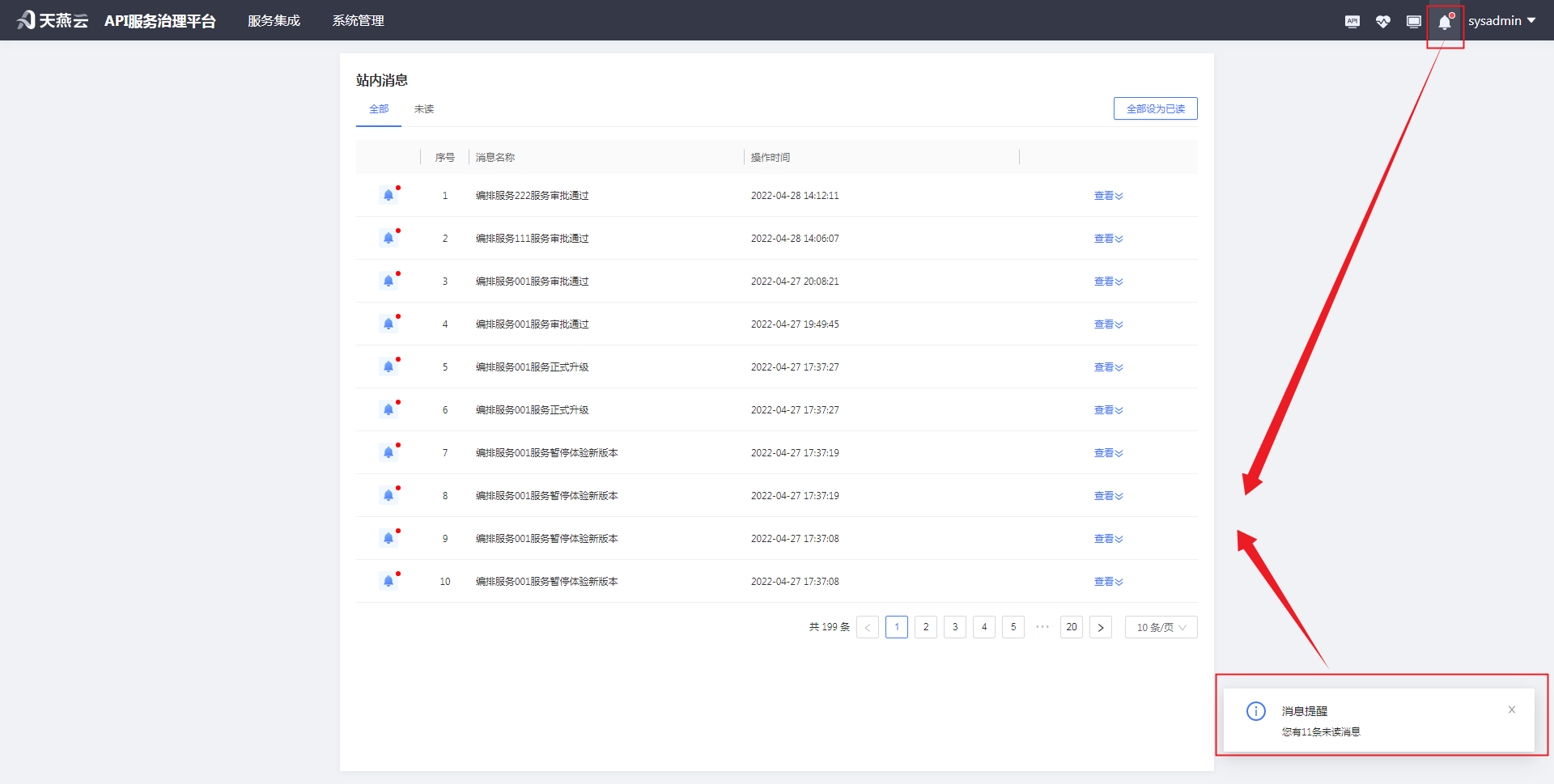This screenshot has width=1554, height=784.
Task: Click the next page arrow icon
Action: (1100, 626)
